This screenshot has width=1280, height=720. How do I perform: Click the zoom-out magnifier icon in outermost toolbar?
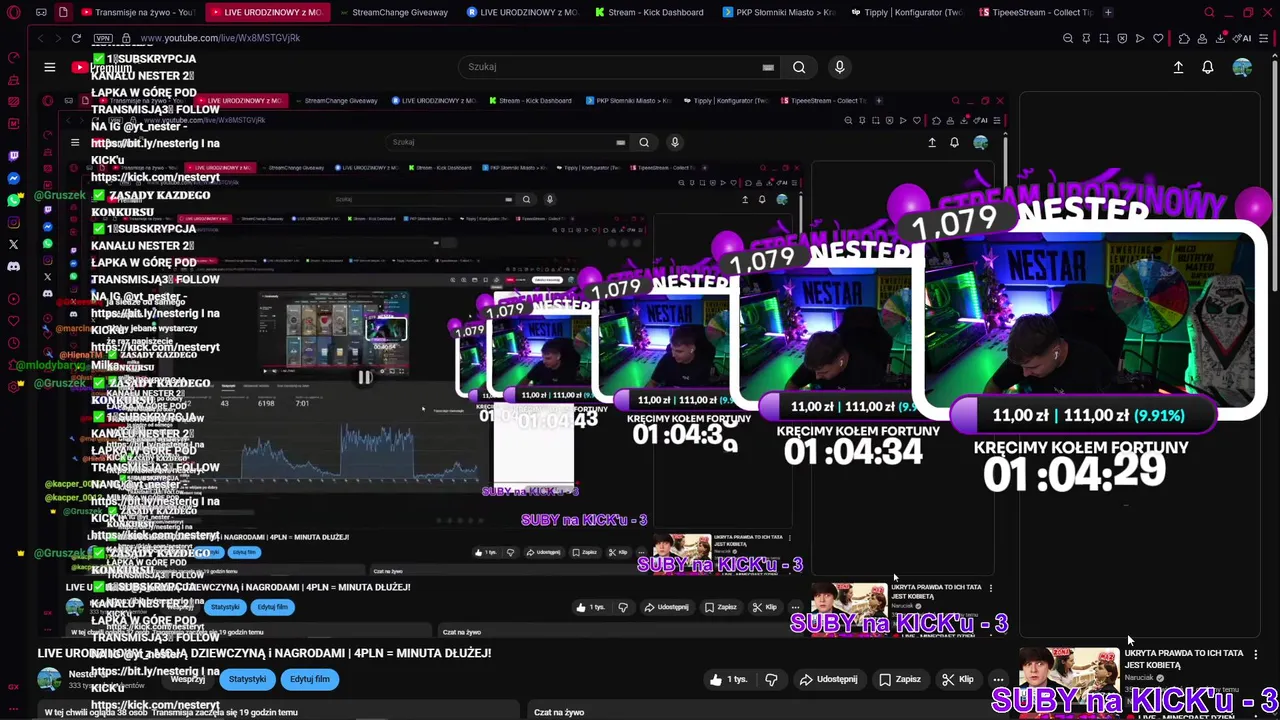click(1068, 38)
